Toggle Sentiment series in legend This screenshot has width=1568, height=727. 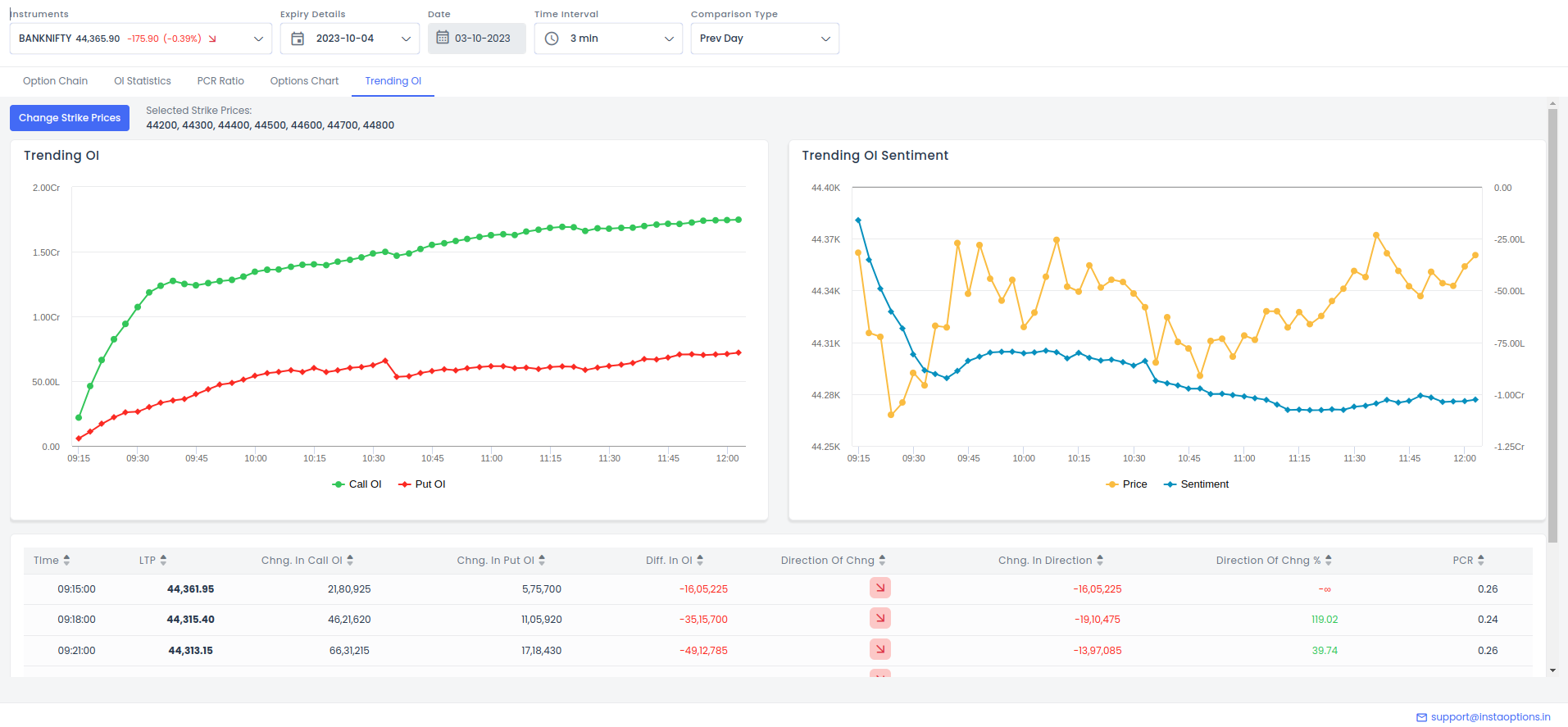(1196, 484)
